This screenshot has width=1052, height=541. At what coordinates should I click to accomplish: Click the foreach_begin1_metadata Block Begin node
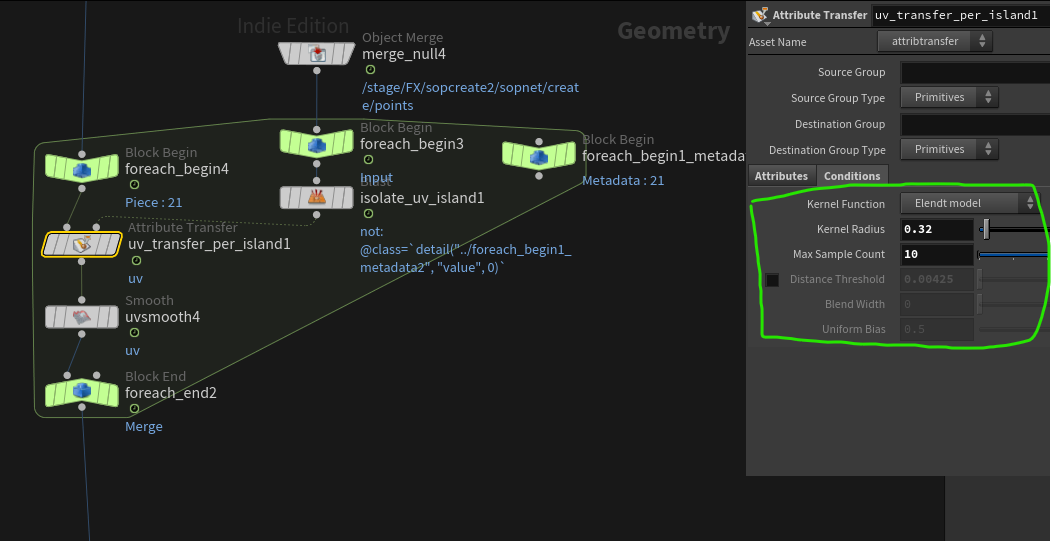click(538, 155)
